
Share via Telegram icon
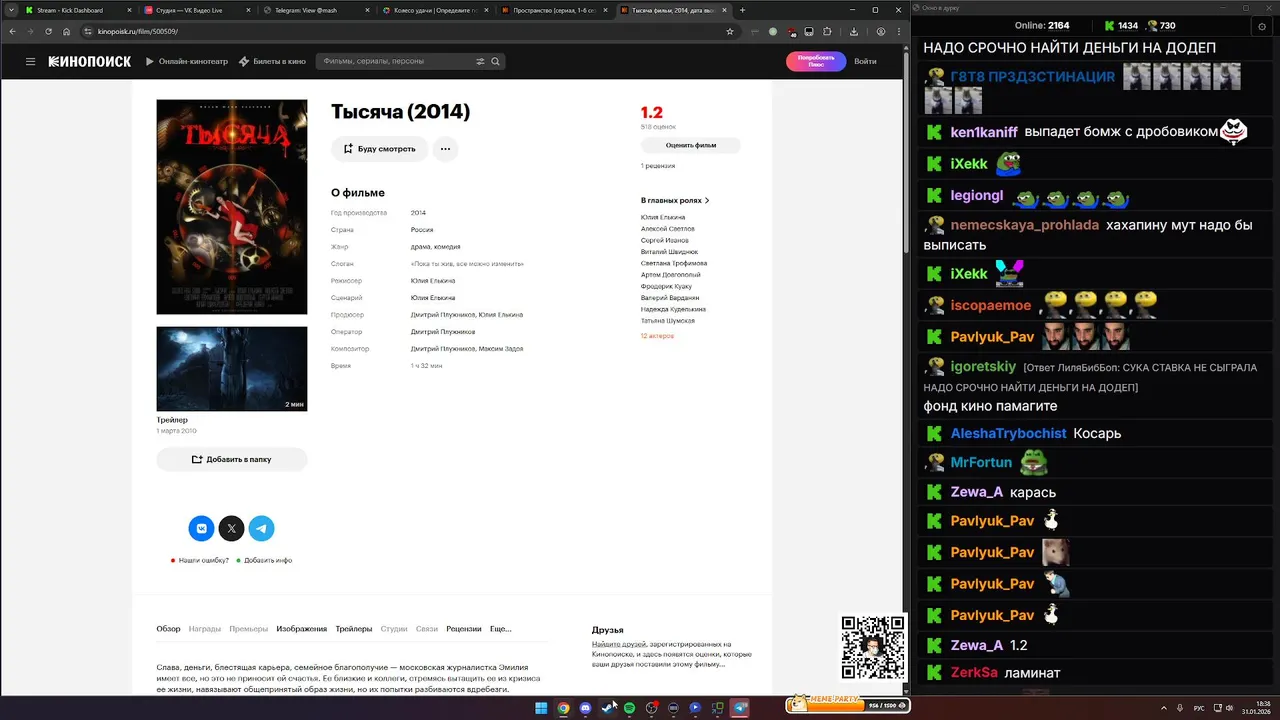pyautogui.click(x=262, y=528)
